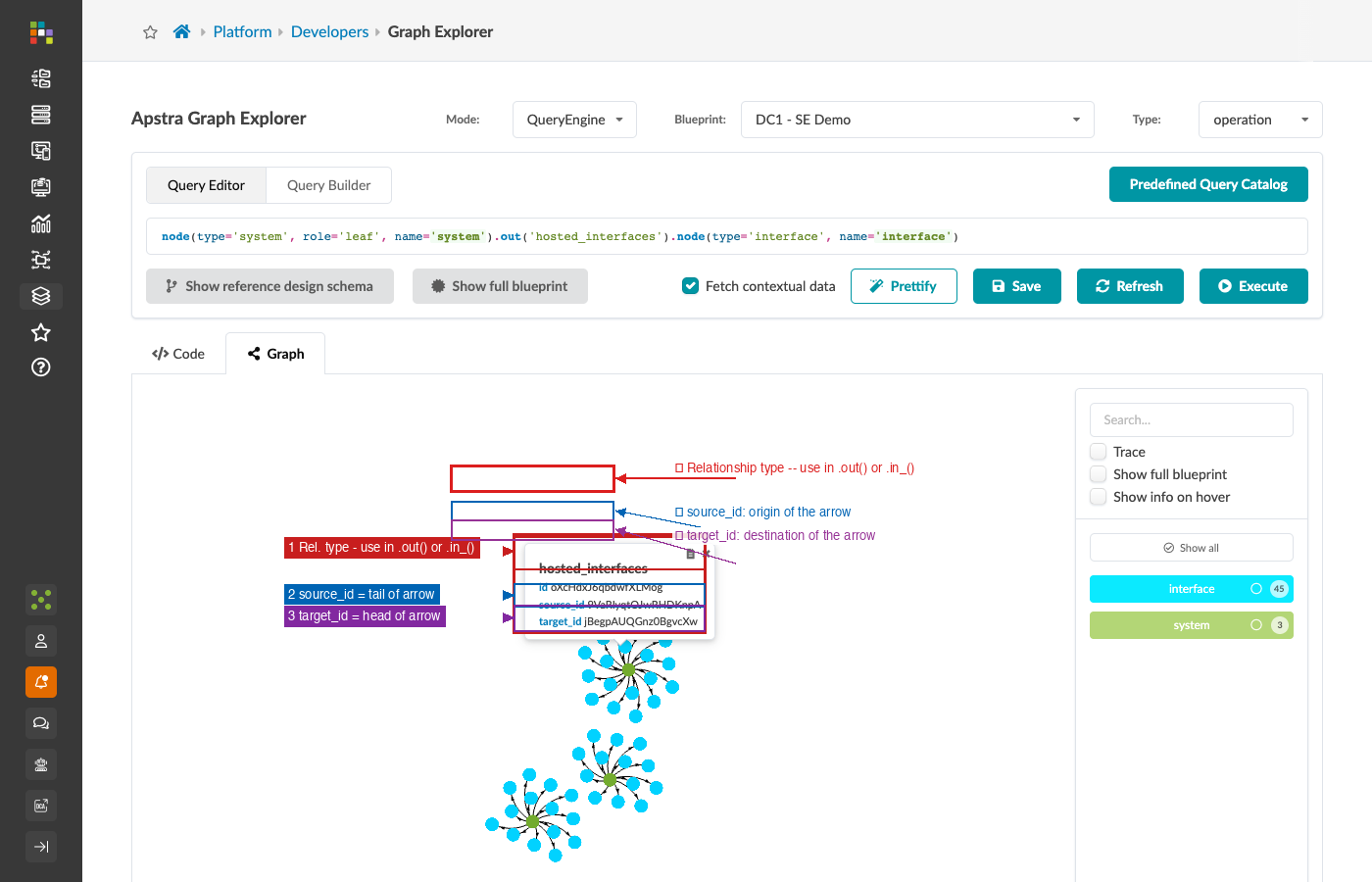Open the Type operation dropdown

(x=1260, y=120)
